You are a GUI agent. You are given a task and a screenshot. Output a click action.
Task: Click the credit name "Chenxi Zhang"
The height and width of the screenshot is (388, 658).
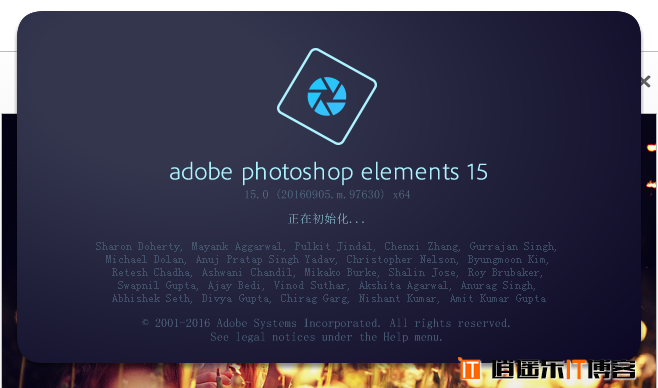pyautogui.click(x=421, y=247)
